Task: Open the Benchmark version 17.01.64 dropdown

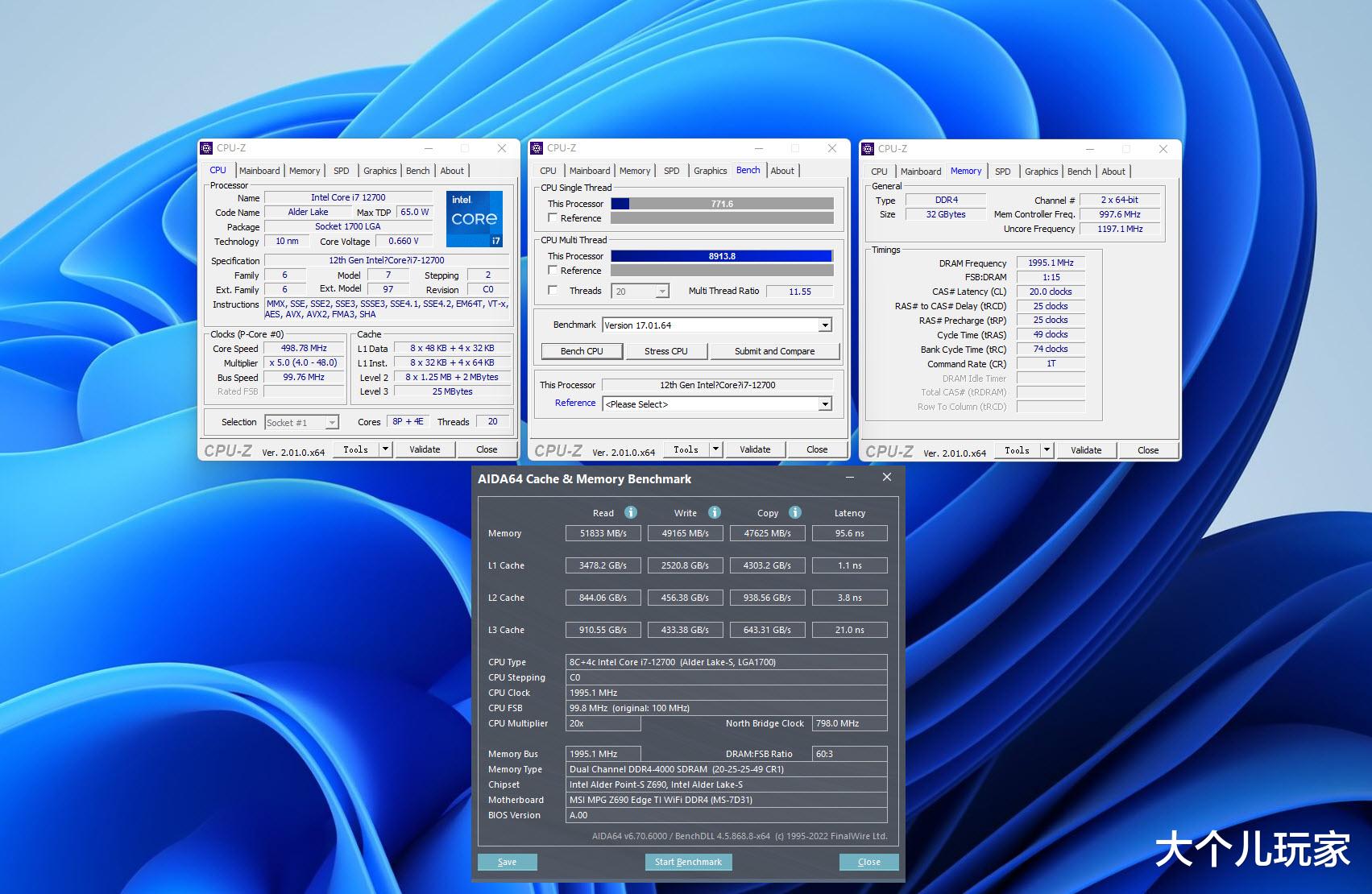Action: (824, 325)
